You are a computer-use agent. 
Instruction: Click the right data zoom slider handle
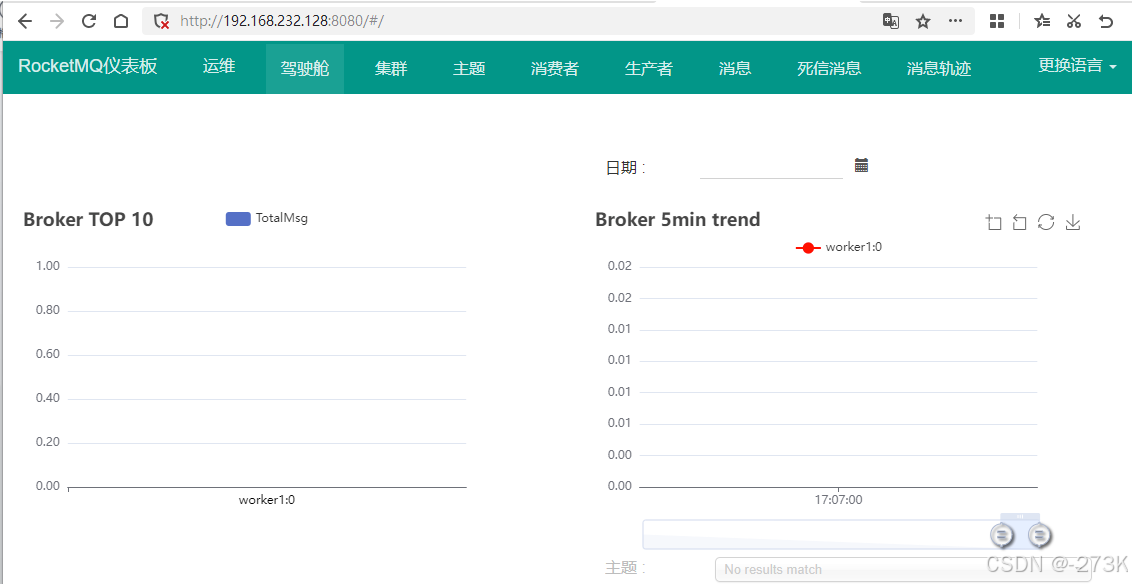tap(1040, 536)
